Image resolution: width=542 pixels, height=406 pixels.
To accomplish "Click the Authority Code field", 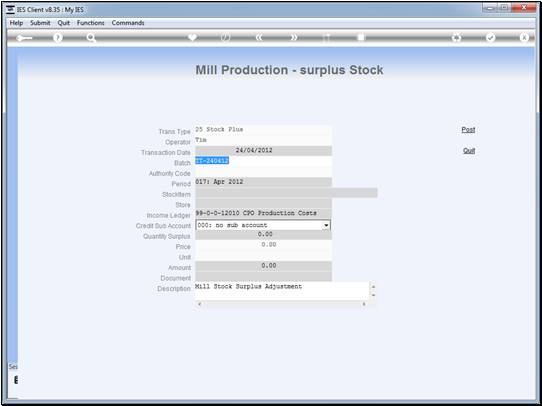I will pos(263,172).
